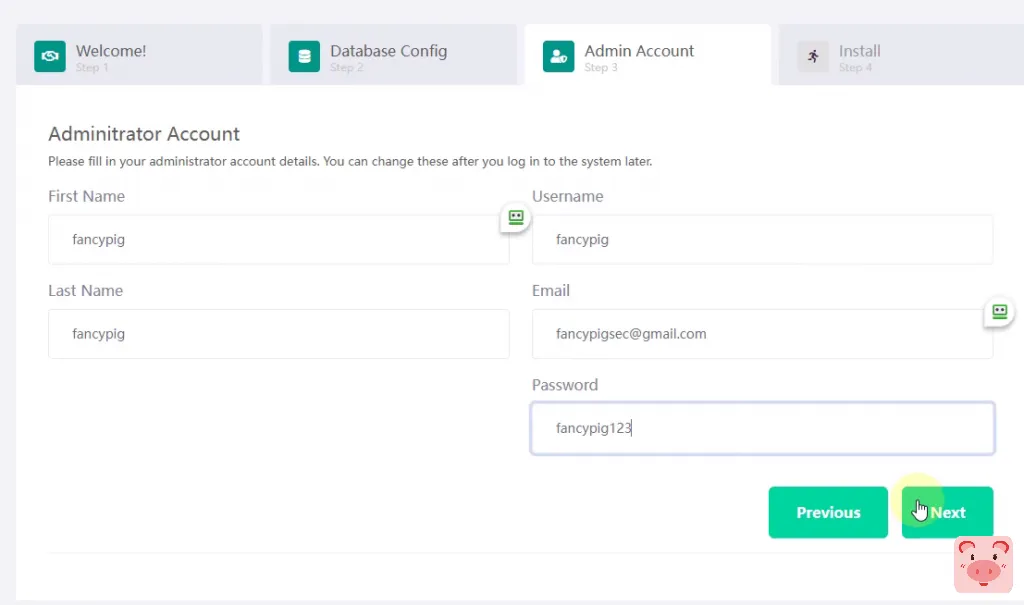Open password manager icon beside First Name field
The width and height of the screenshot is (1024, 605).
click(515, 217)
